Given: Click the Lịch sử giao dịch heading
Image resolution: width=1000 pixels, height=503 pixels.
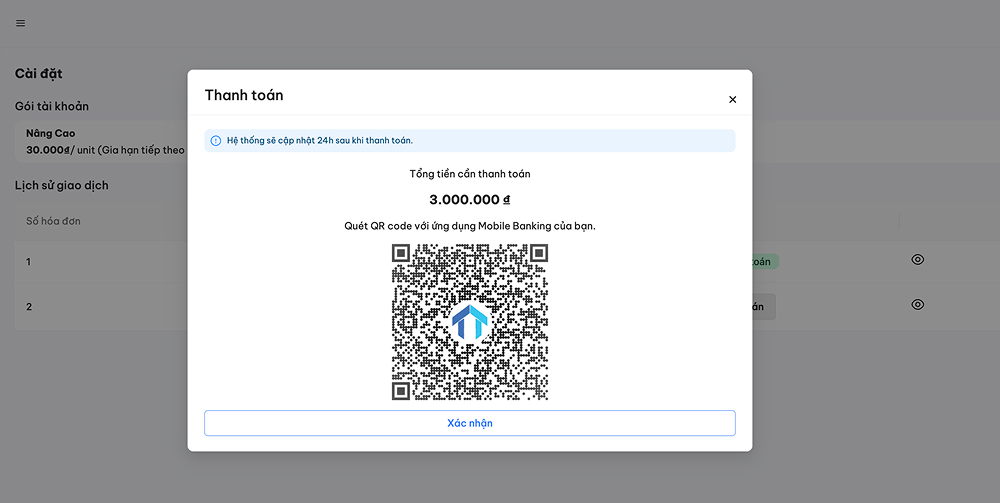Looking at the screenshot, I should pyautogui.click(x=61, y=186).
